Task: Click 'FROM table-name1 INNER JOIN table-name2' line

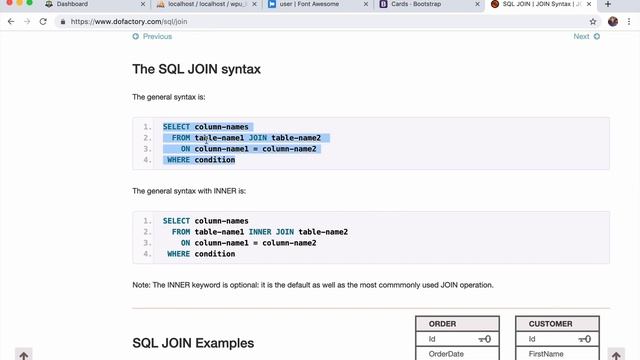Action: [x=260, y=232]
